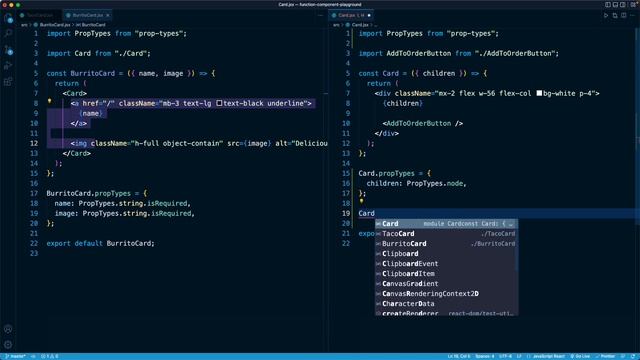640x360 pixels.
Task: Click UTF-8 encoding in status bar
Action: coord(505,356)
